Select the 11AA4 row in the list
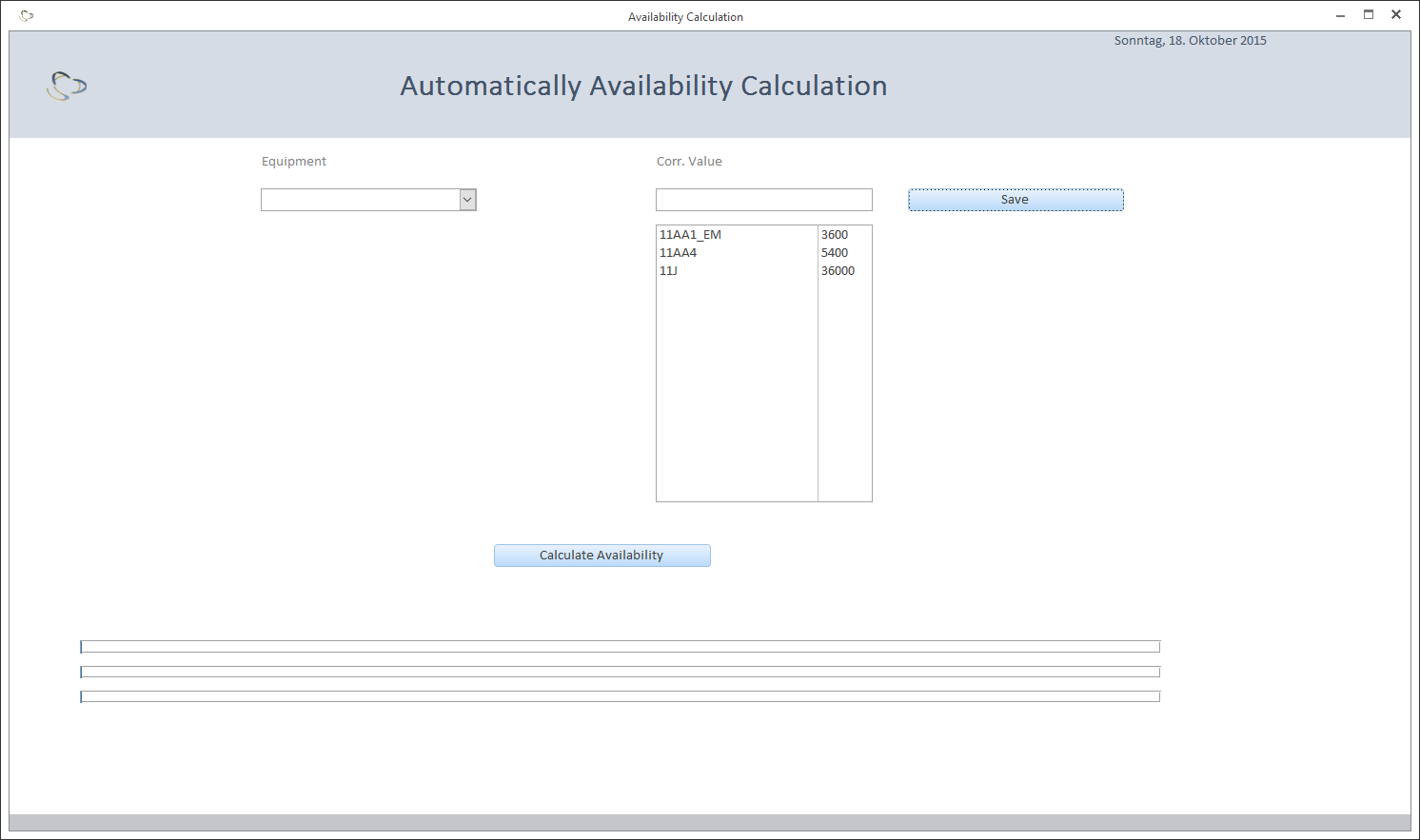 pyautogui.click(x=678, y=253)
